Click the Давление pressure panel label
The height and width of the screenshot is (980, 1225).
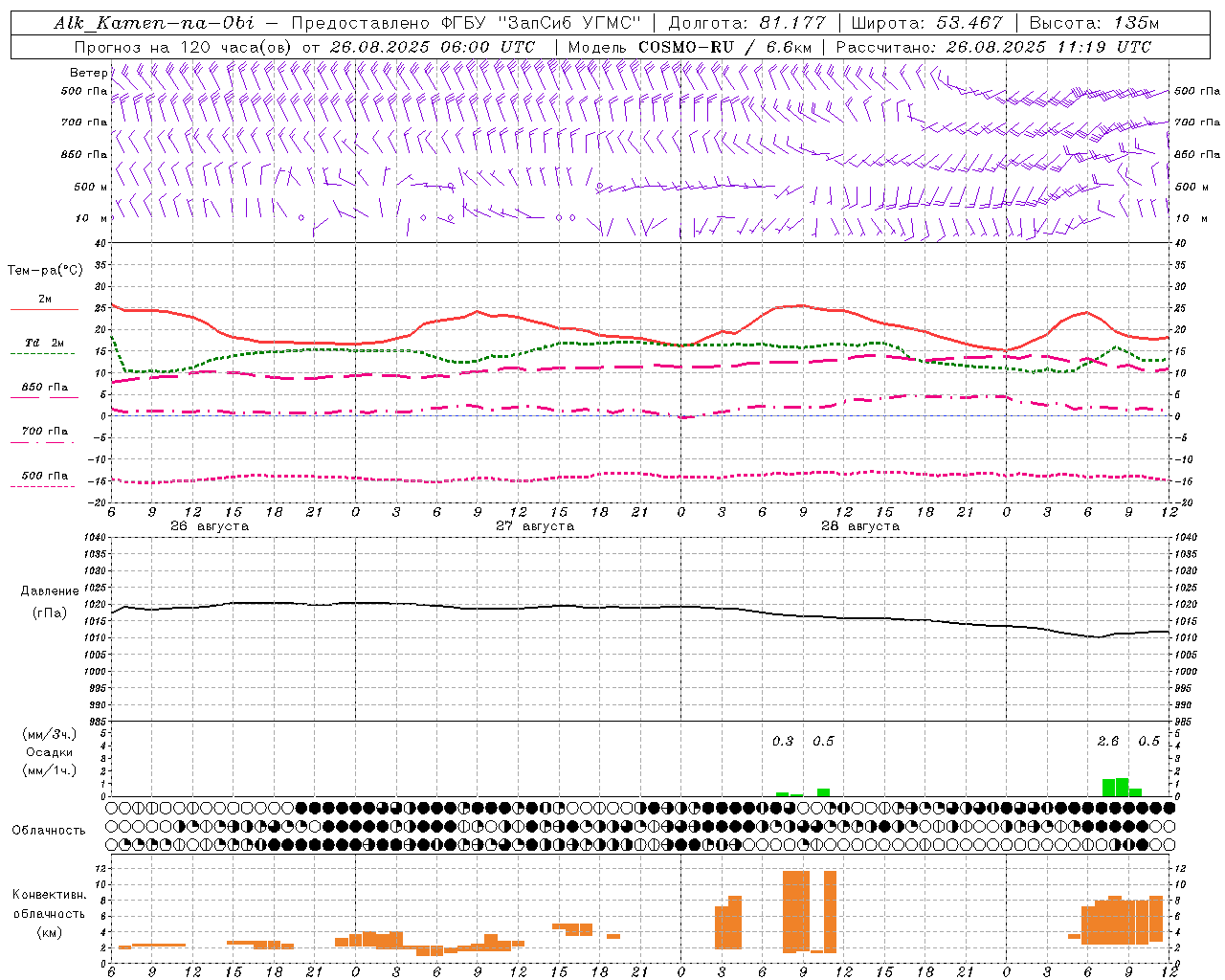[x=49, y=591]
